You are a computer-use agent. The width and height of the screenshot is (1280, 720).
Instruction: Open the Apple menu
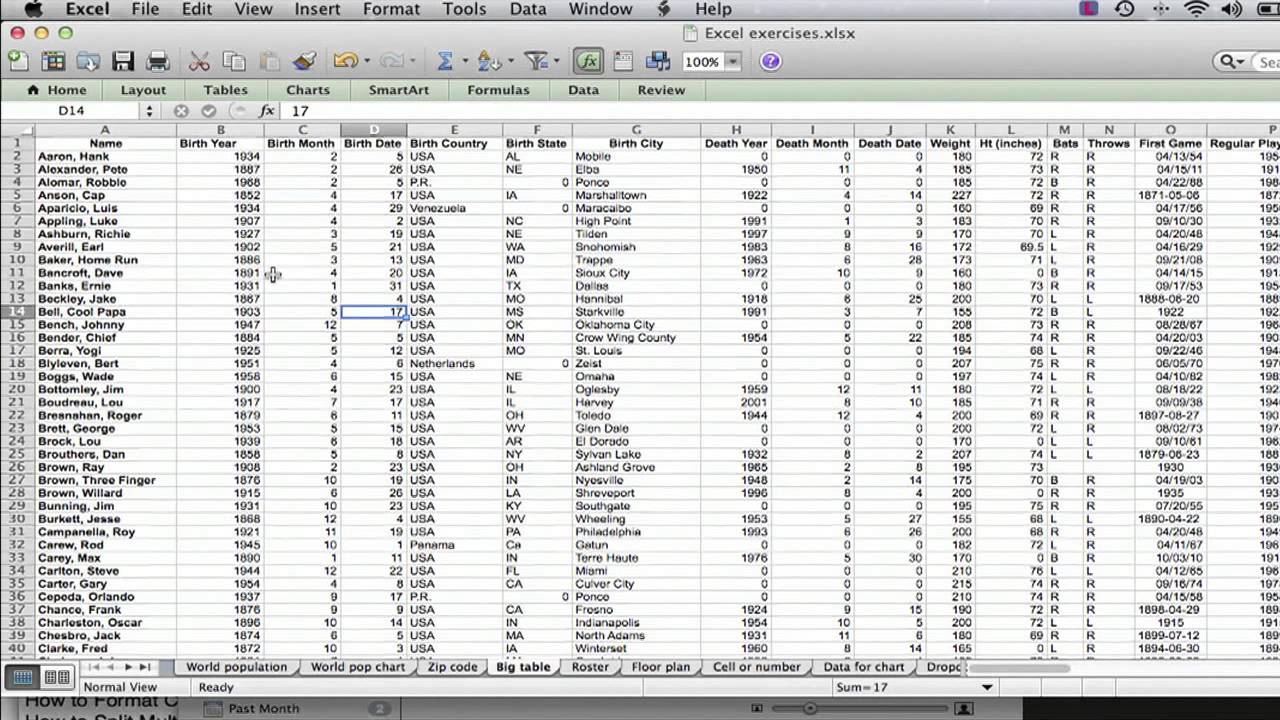(33, 9)
